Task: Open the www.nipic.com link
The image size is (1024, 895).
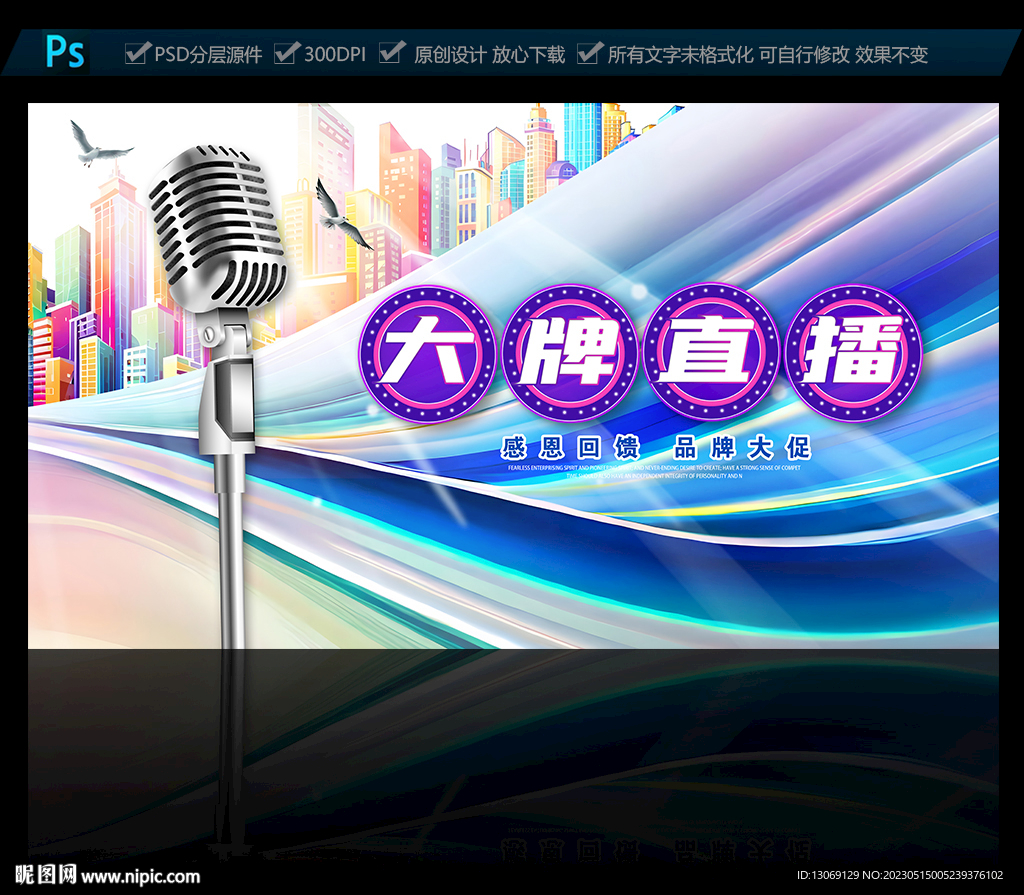Action: coord(140,877)
